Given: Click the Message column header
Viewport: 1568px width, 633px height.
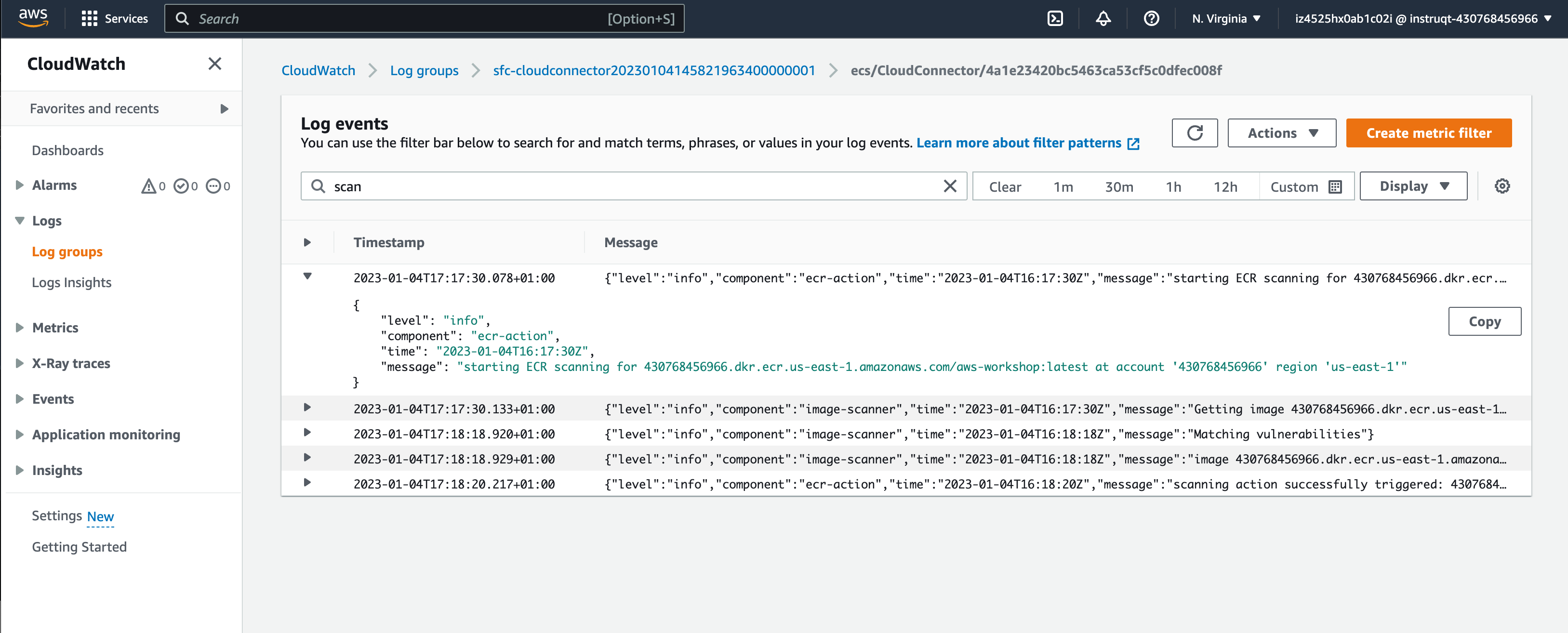Looking at the screenshot, I should pos(631,242).
